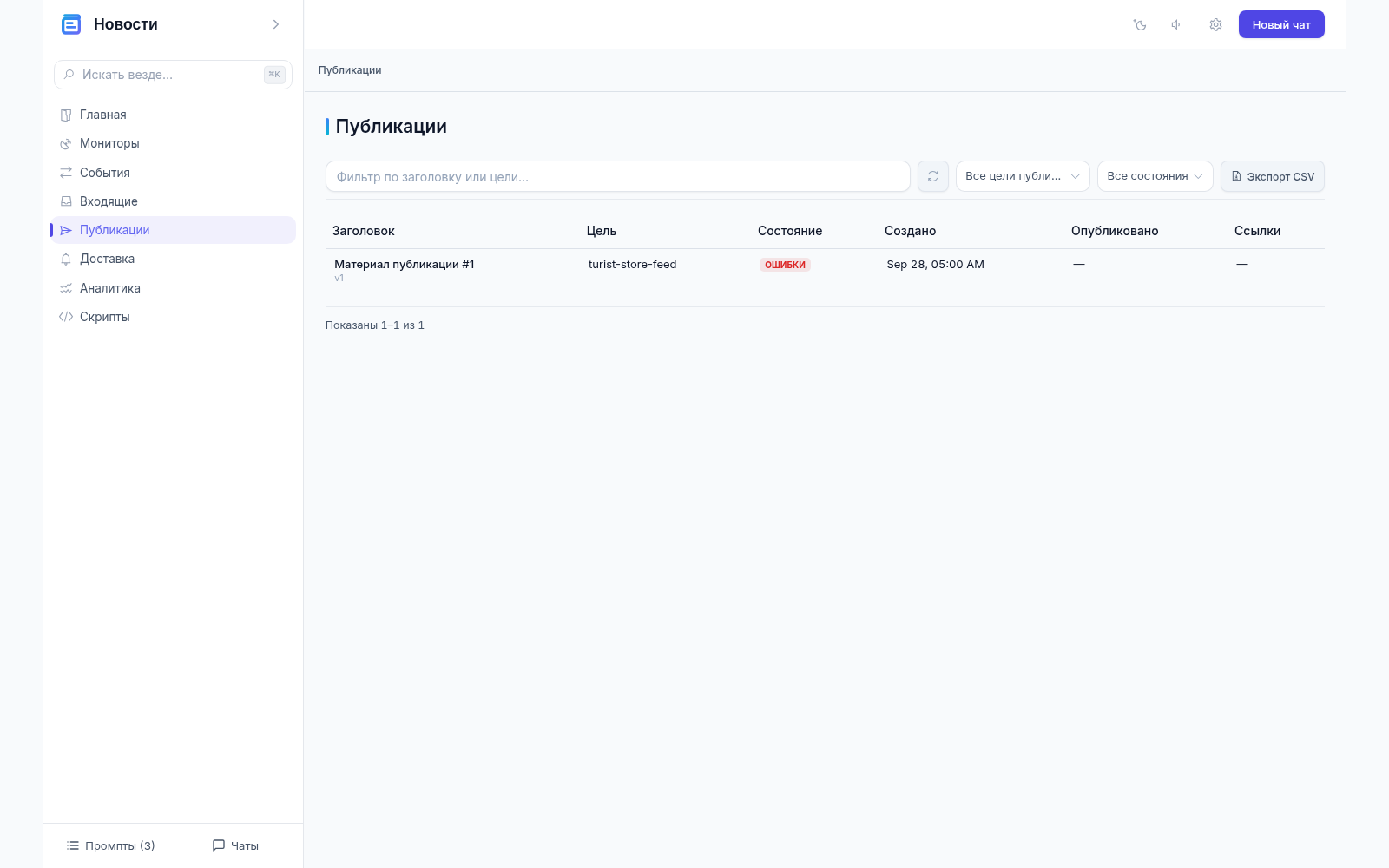Expand the sidebar chevron next to Новости
Image resolution: width=1389 pixels, height=868 pixels.
(276, 24)
